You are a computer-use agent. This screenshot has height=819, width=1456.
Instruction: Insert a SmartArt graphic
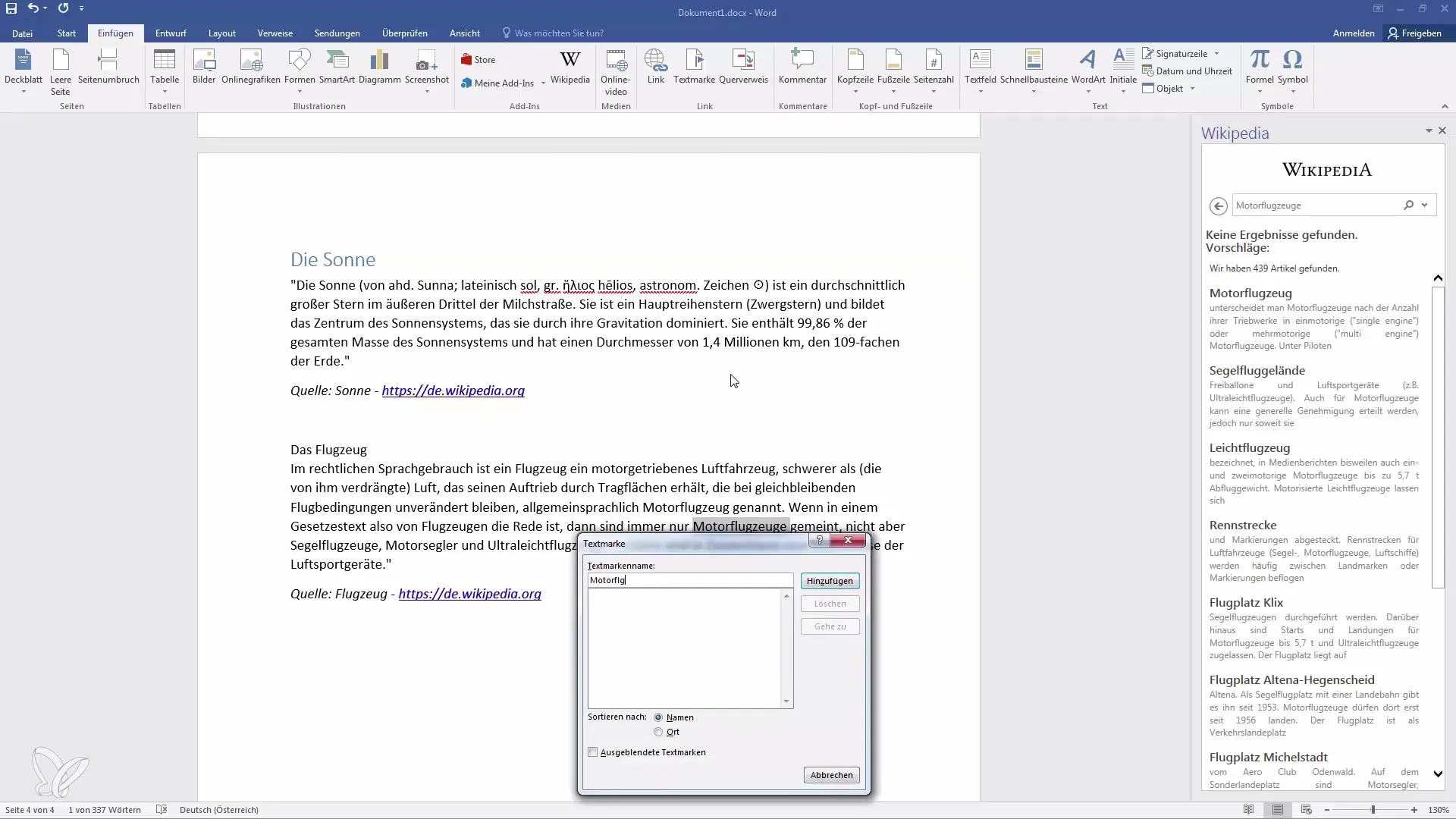pos(337,67)
